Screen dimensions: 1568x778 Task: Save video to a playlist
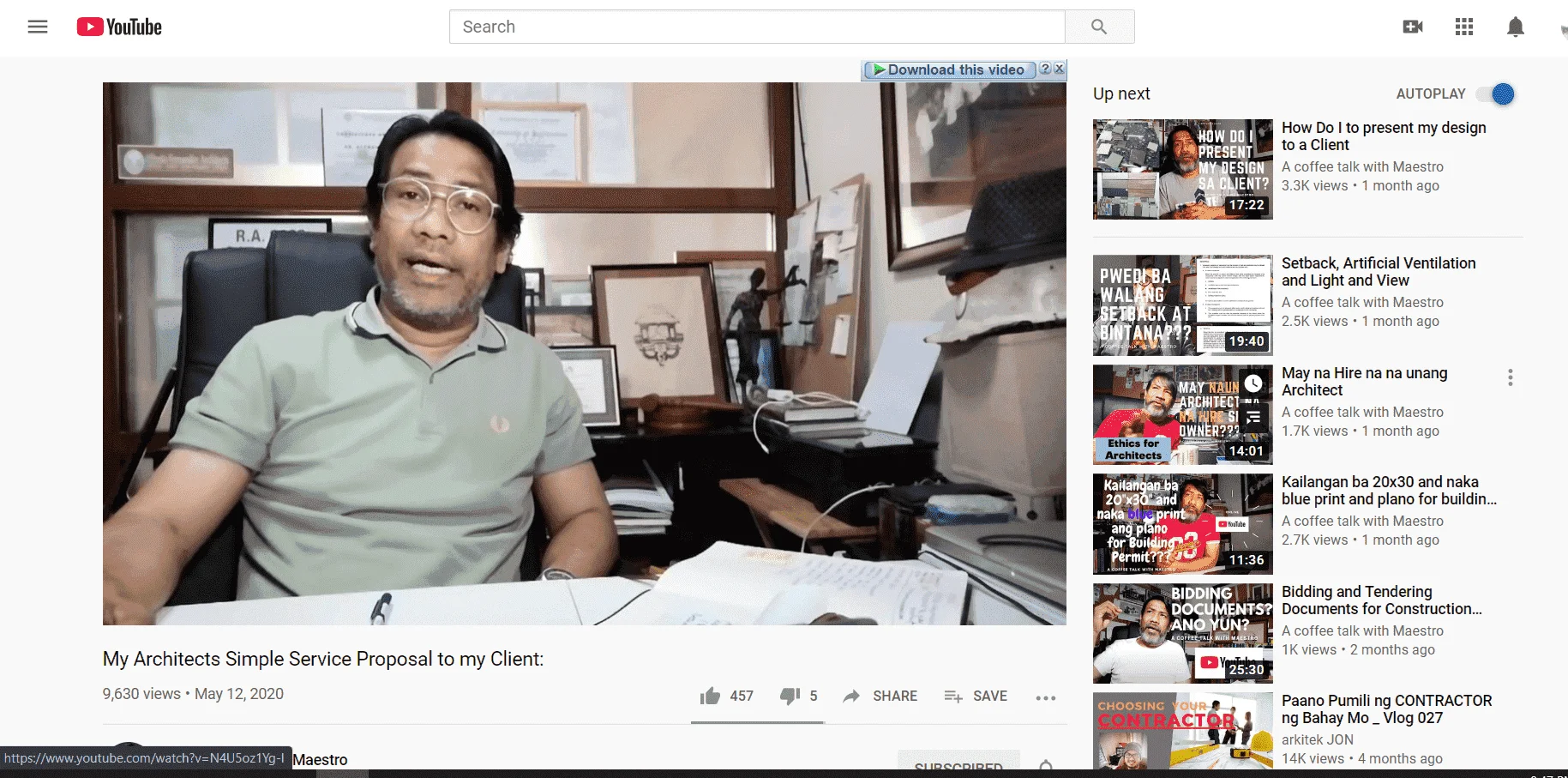(x=976, y=696)
